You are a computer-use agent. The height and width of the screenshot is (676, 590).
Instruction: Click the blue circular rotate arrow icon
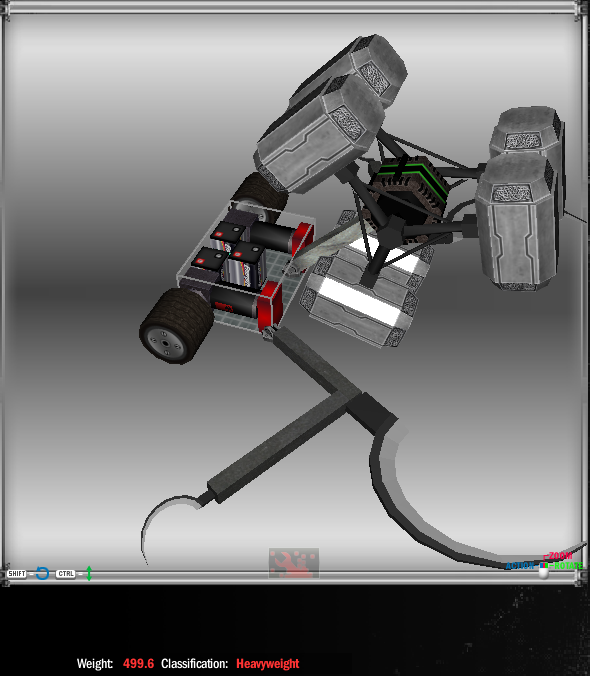[x=42, y=573]
